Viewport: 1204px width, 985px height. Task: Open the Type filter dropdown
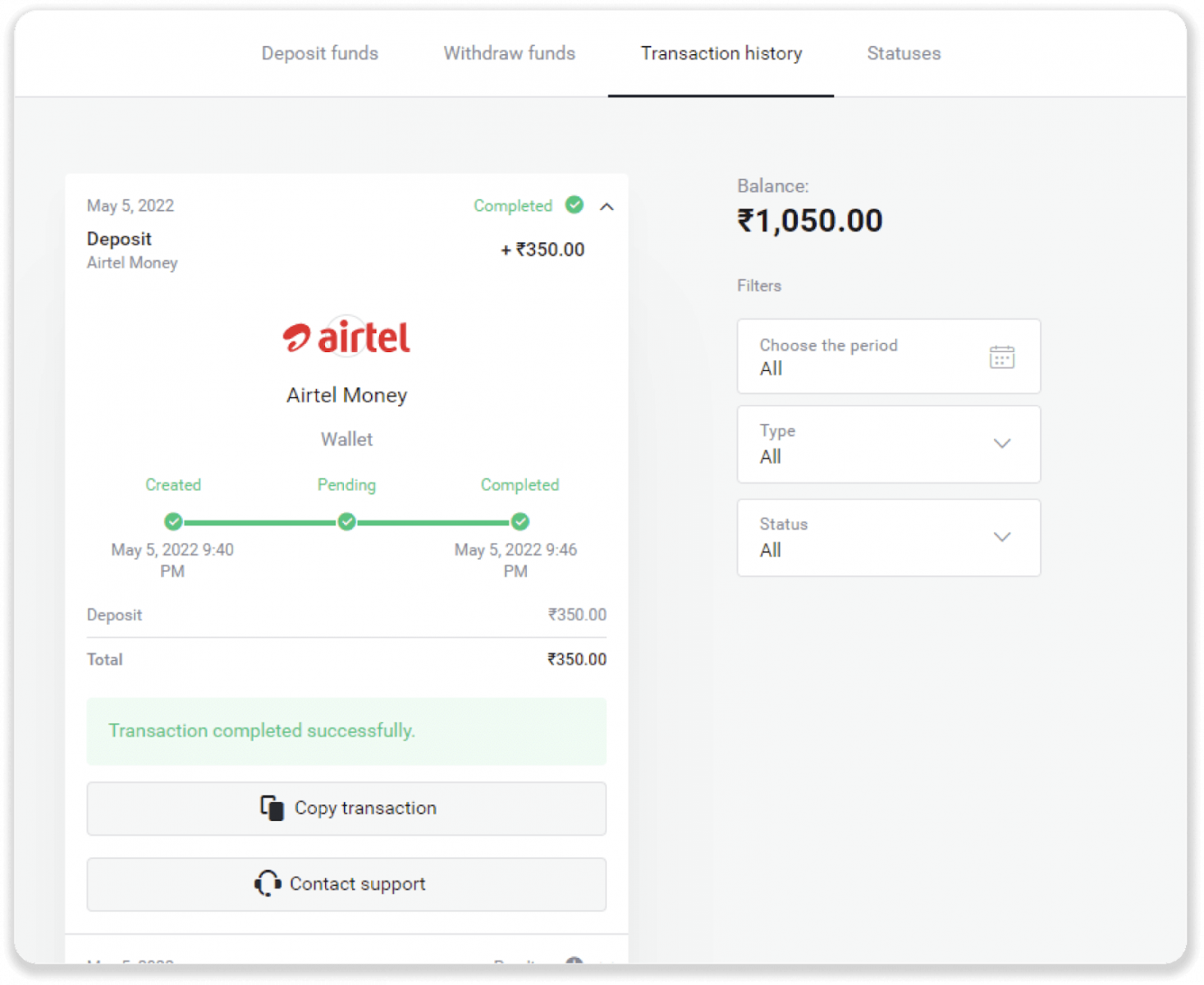click(x=888, y=444)
